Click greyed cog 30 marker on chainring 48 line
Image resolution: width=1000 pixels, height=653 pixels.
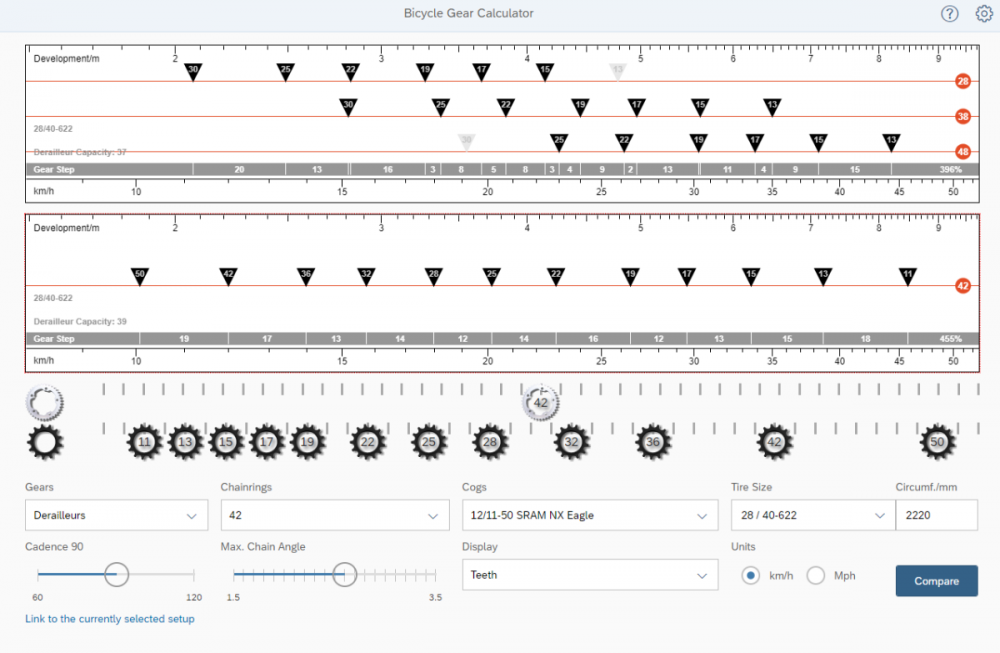coord(467,142)
